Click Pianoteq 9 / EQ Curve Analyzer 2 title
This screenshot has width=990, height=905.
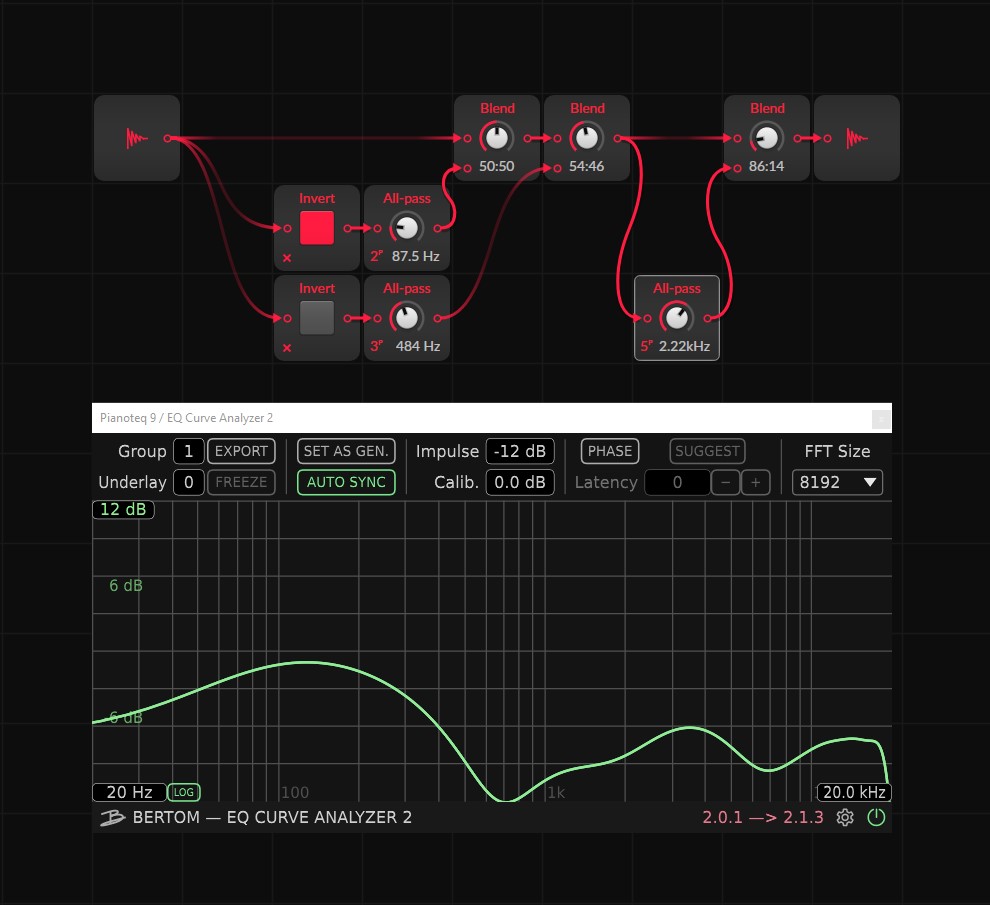tap(186, 417)
